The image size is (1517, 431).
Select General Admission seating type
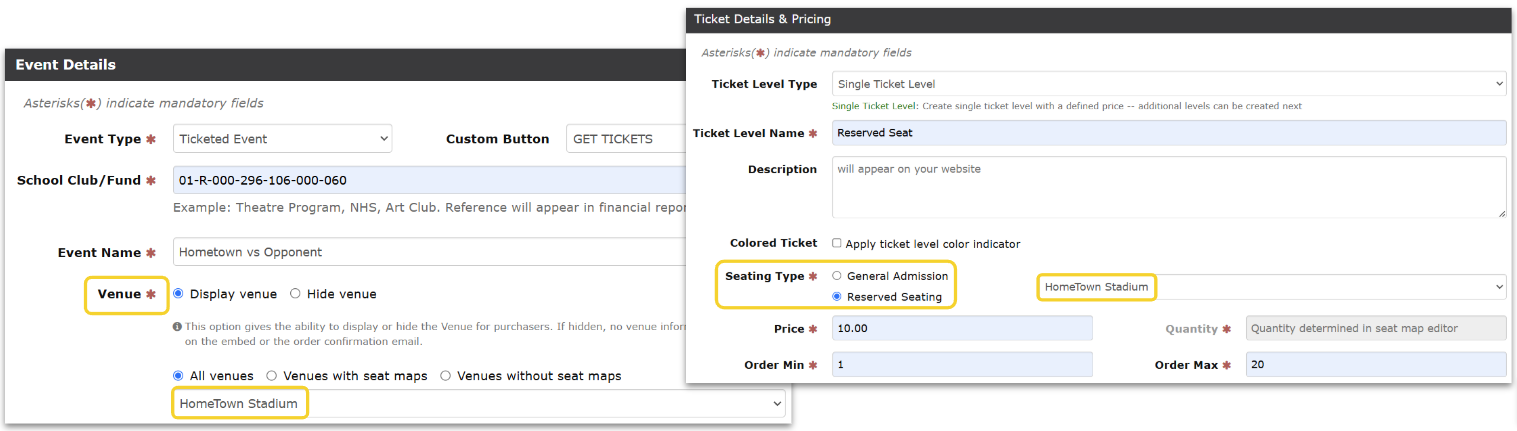pos(837,276)
